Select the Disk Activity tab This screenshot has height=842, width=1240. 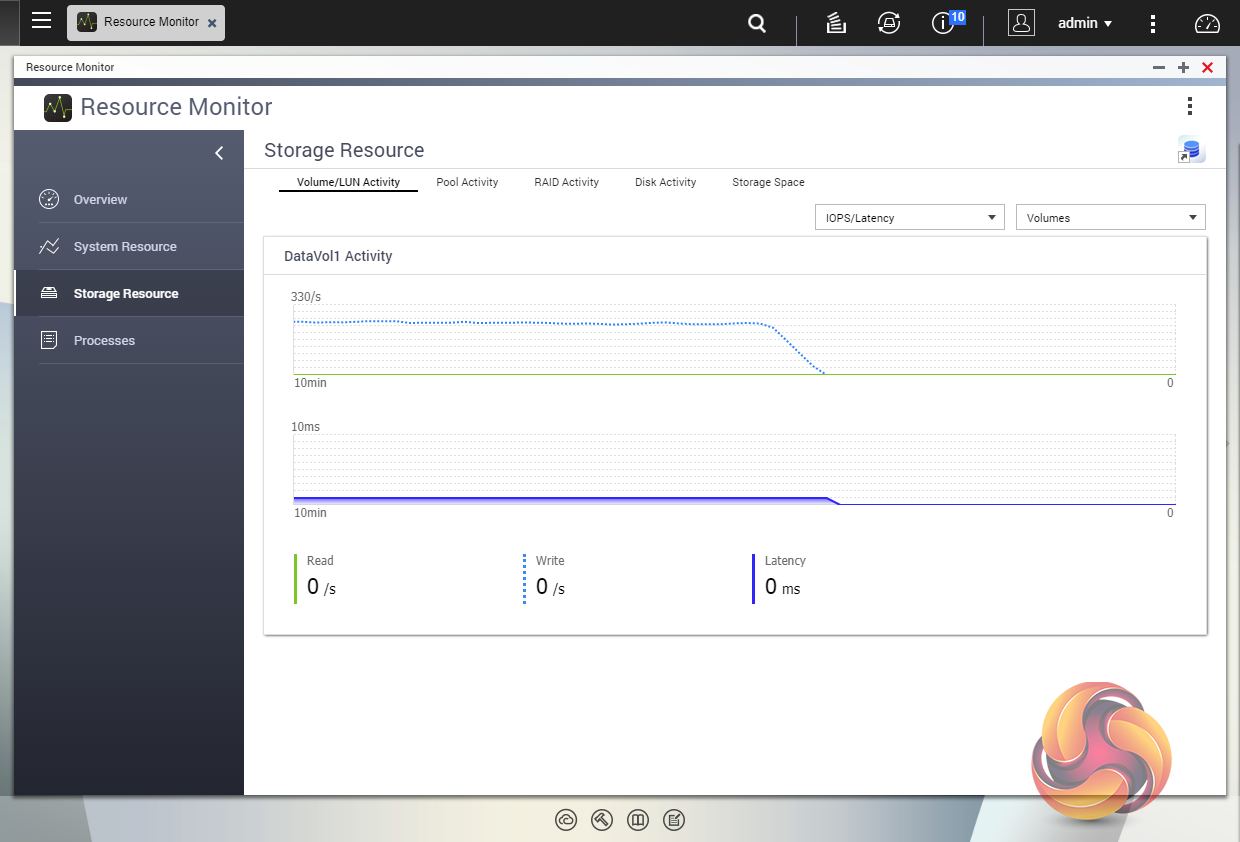(665, 182)
